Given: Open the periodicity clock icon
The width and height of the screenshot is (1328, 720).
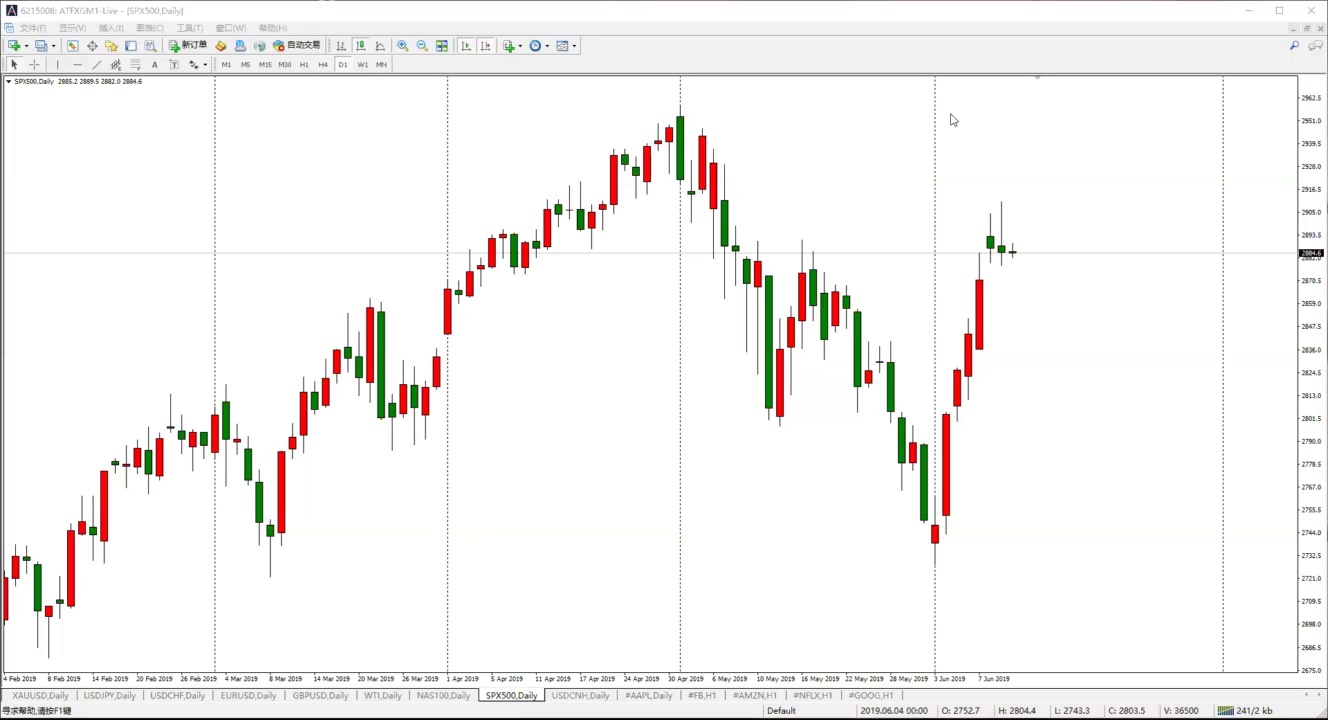Looking at the screenshot, I should pos(535,46).
